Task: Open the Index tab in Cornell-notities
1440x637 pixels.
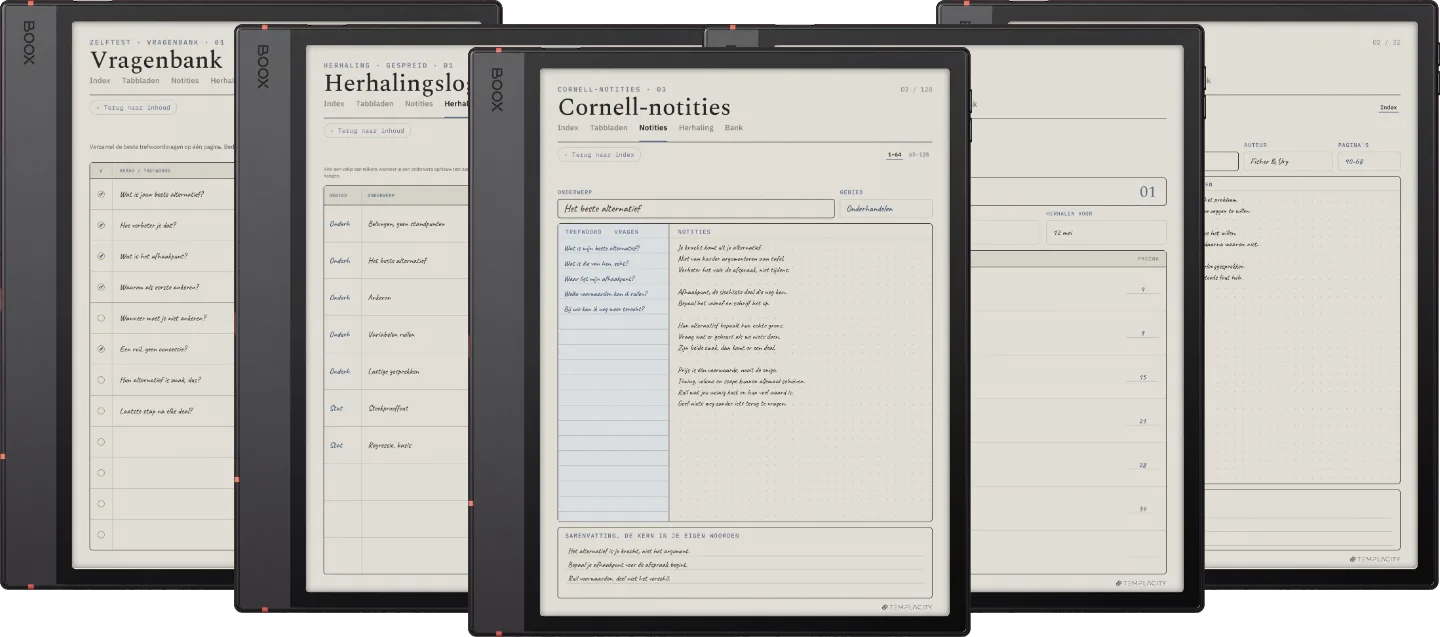Action: pos(568,128)
